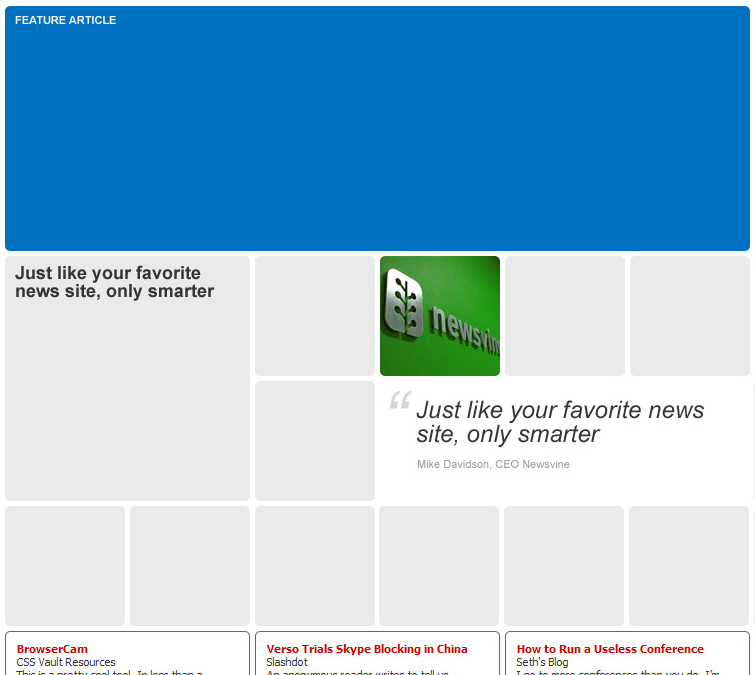Click the large grey quotation mark icon

point(400,402)
